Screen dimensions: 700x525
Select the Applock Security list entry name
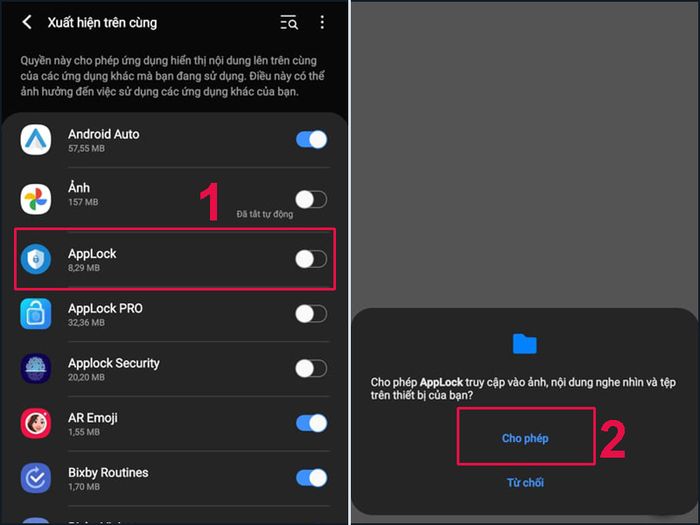coord(114,363)
